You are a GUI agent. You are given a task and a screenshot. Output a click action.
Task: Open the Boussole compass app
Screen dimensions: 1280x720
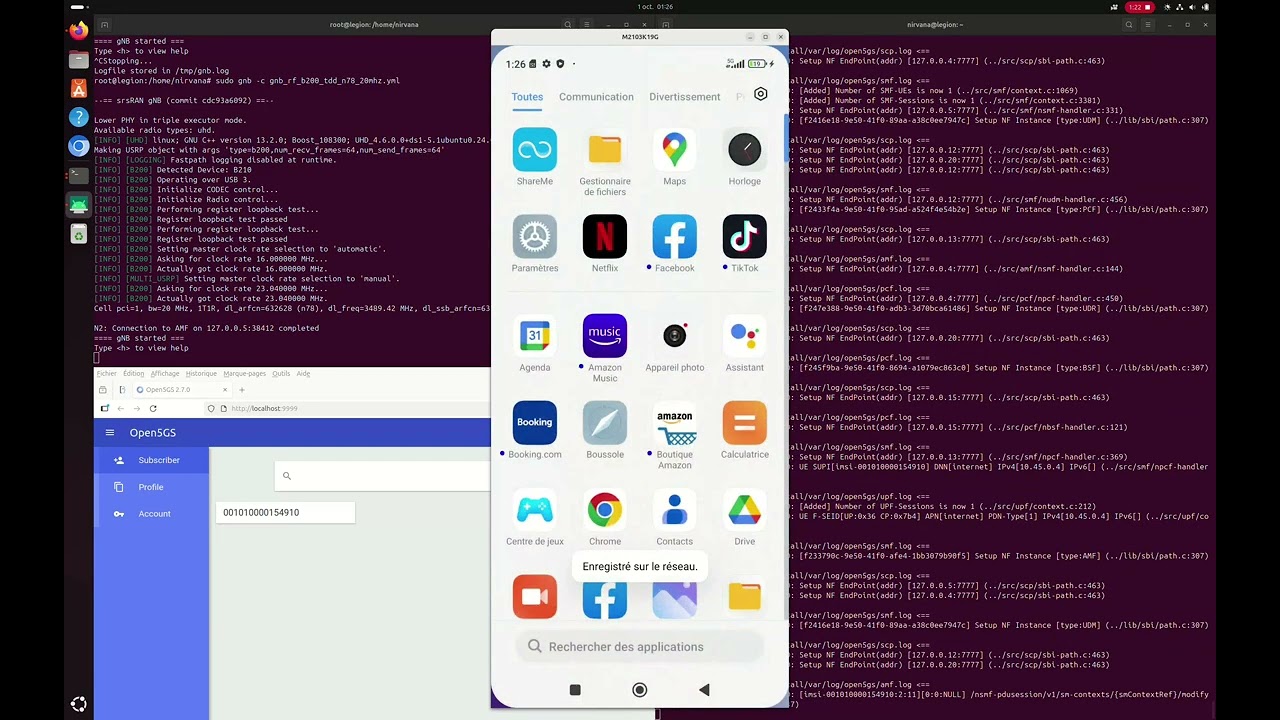pyautogui.click(x=605, y=423)
